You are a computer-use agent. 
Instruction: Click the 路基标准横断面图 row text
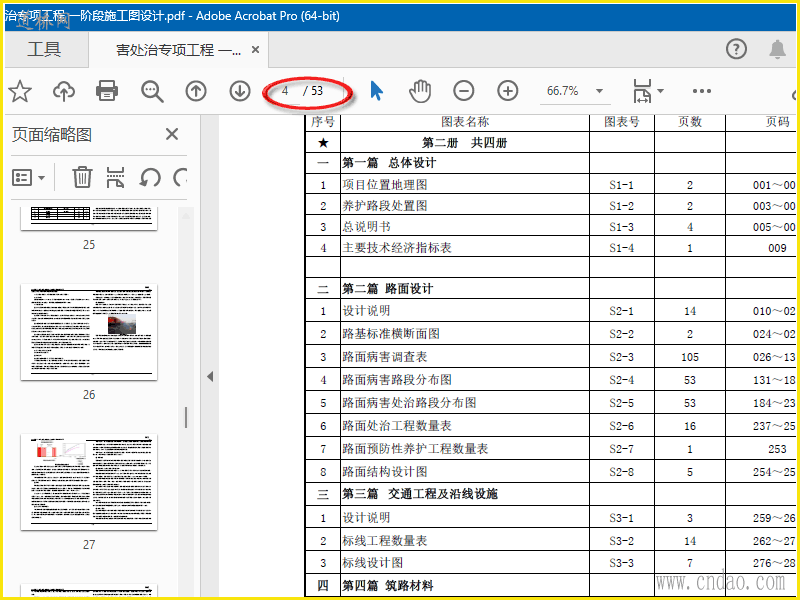coord(391,334)
